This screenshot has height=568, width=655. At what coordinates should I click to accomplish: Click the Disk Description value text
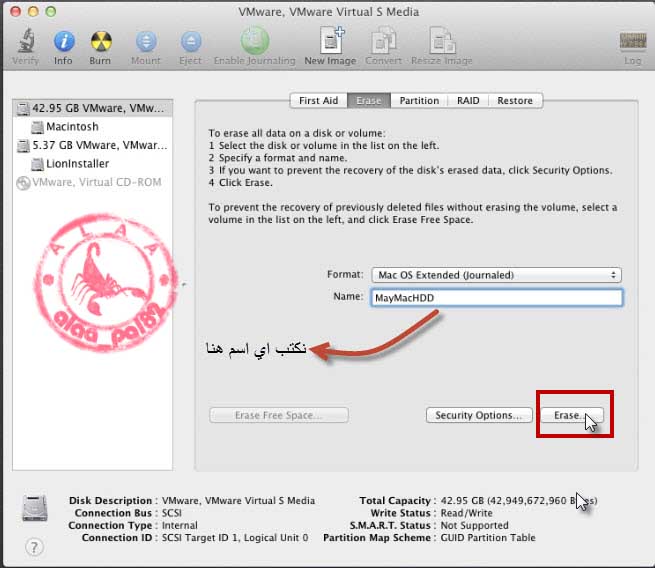(x=239, y=500)
